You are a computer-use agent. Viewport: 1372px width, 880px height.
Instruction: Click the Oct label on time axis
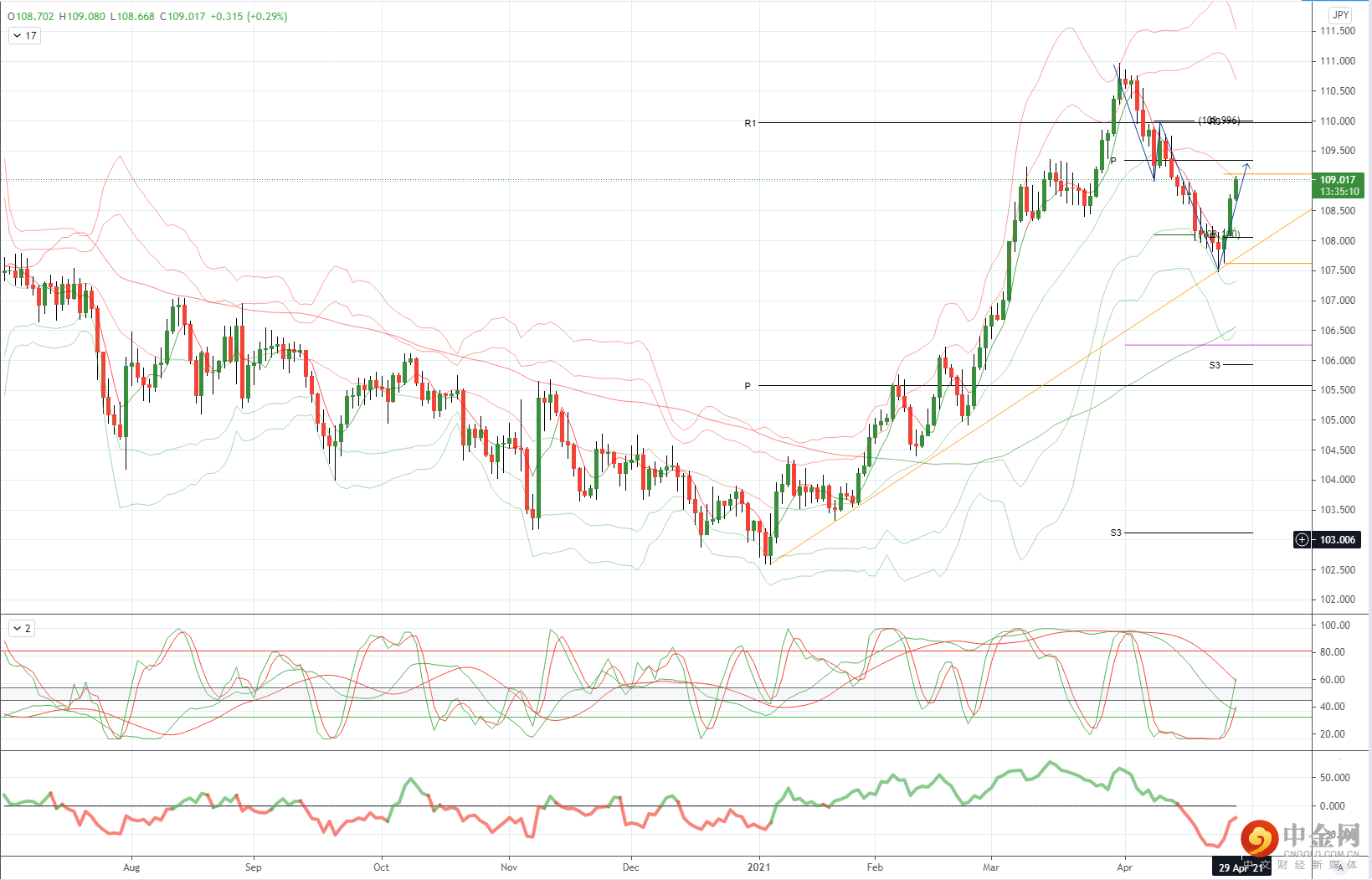[381, 867]
